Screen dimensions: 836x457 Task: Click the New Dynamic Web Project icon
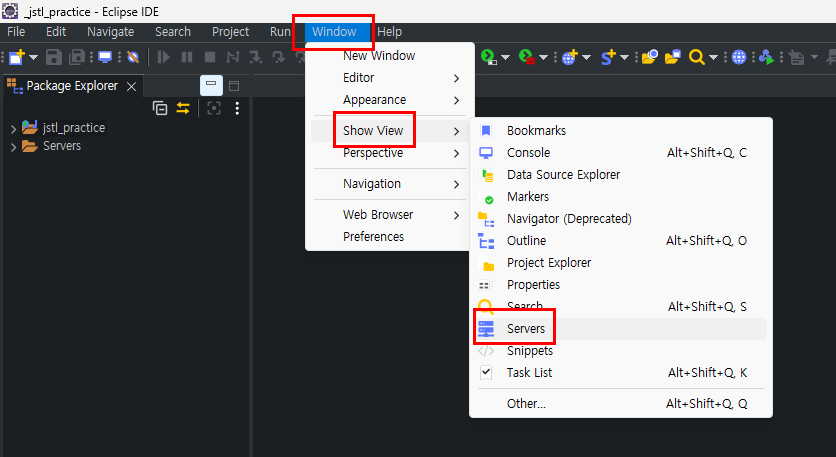(x=569, y=57)
